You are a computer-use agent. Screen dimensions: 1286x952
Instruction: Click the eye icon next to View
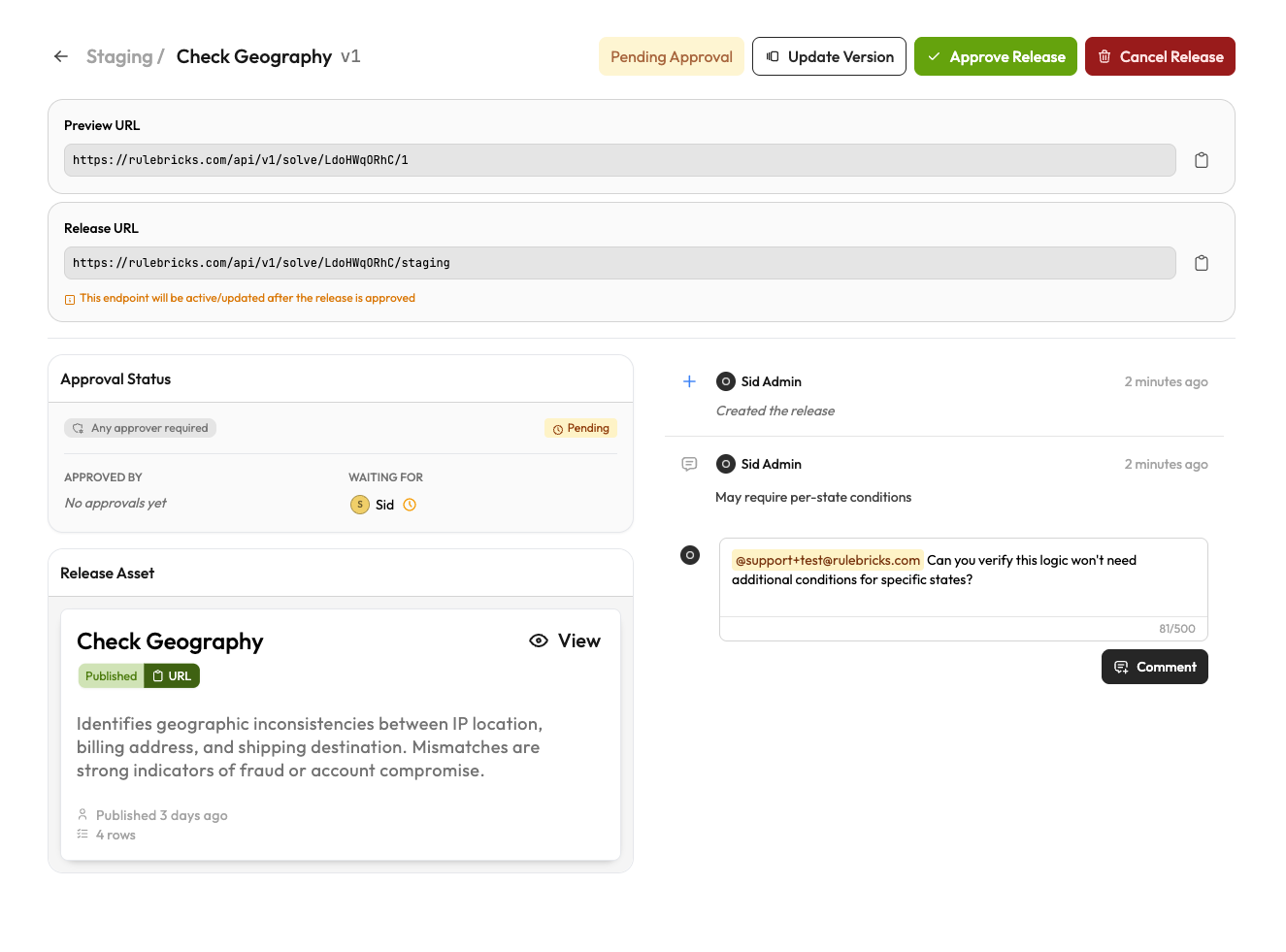(539, 640)
